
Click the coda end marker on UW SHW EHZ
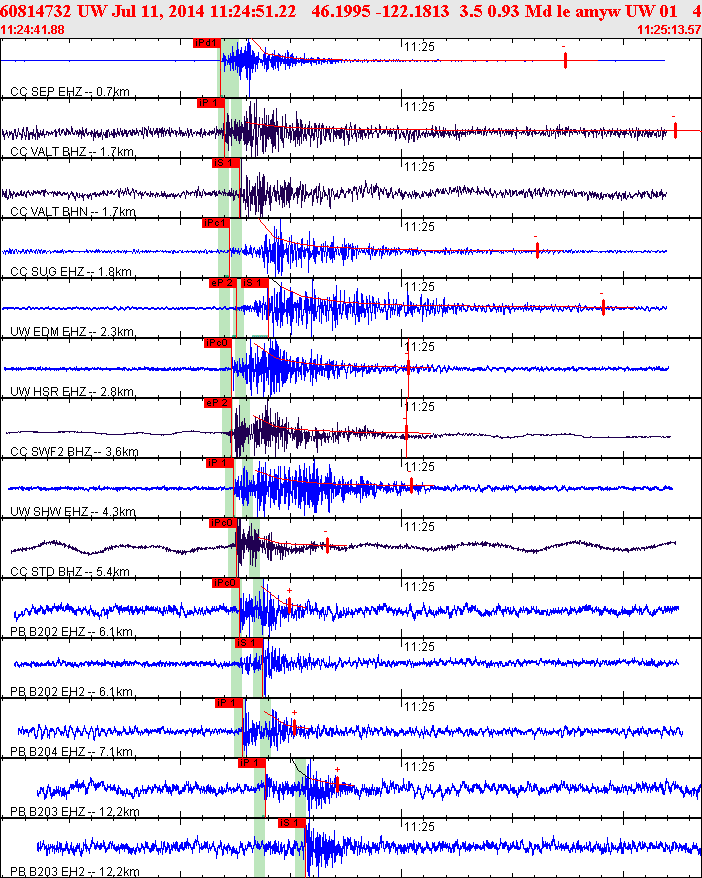click(x=411, y=485)
